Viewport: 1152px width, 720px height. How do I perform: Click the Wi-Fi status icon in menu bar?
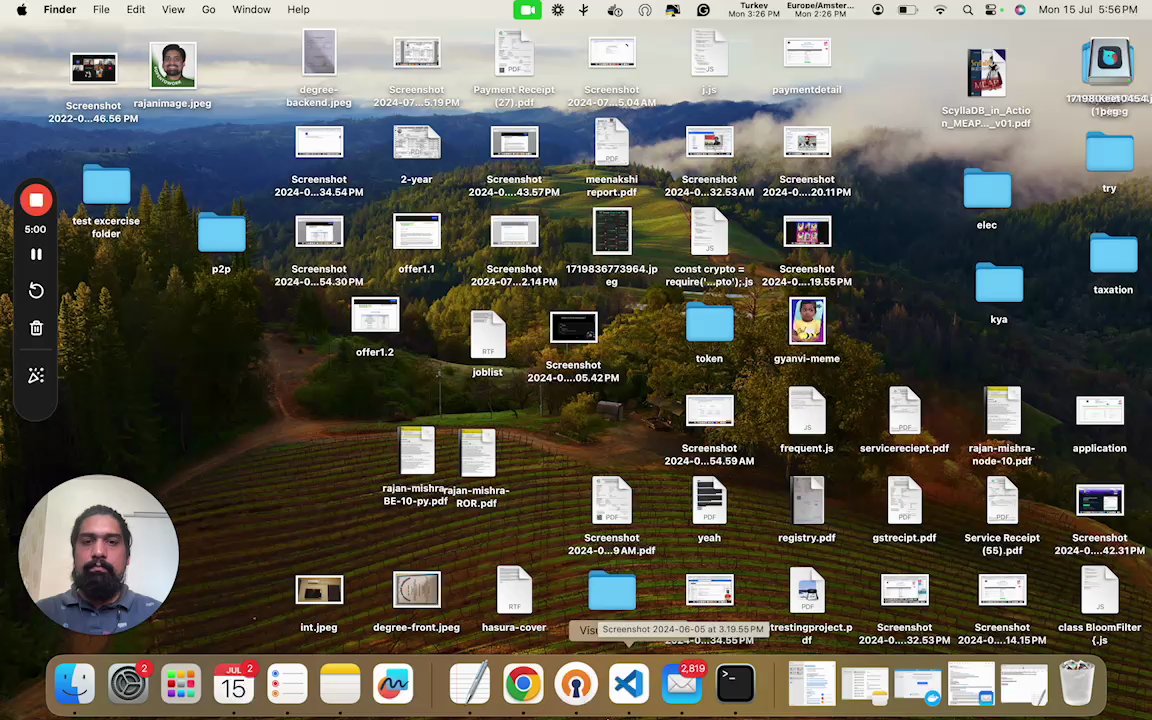(x=939, y=10)
